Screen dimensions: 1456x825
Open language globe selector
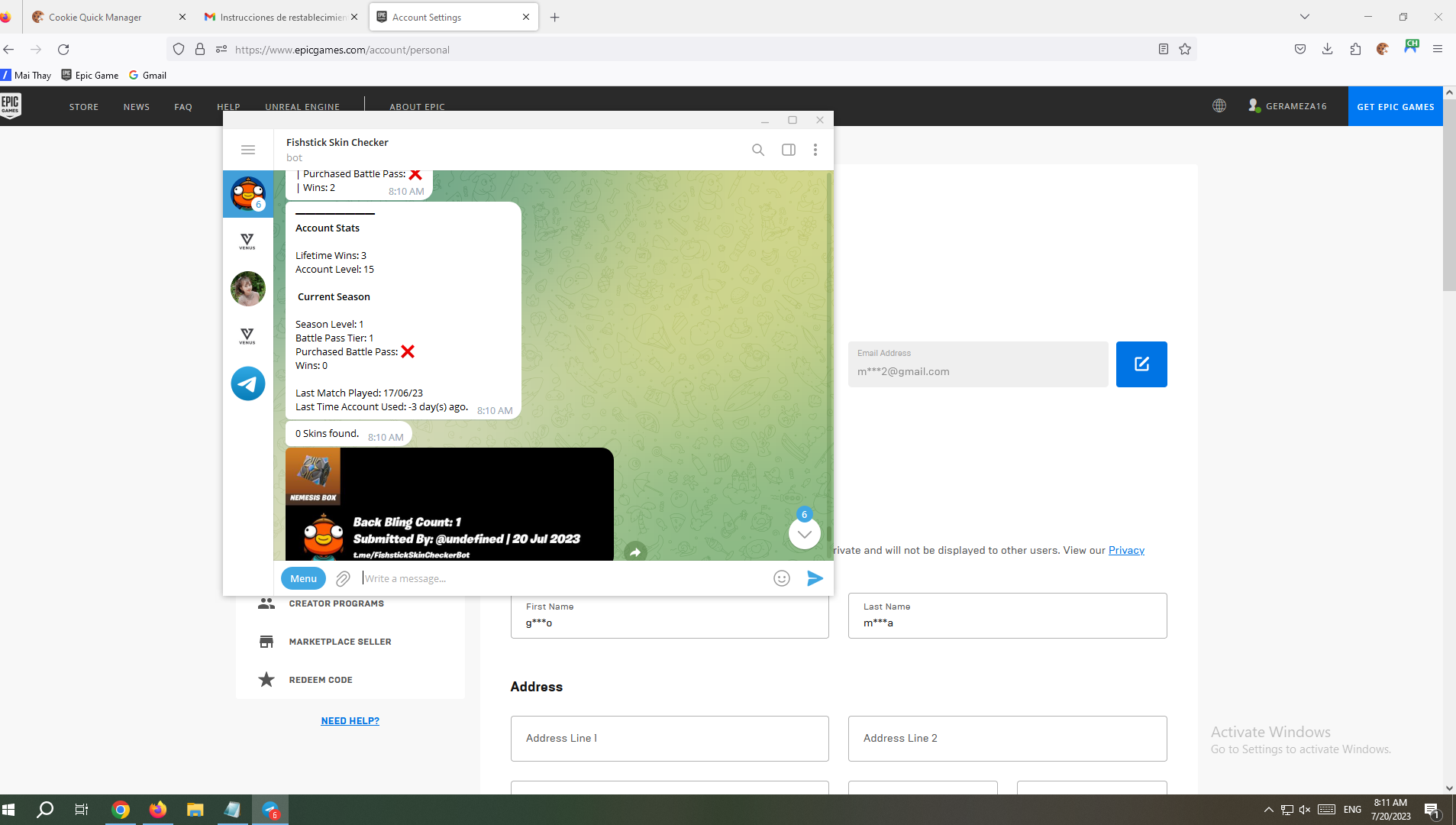1219,106
